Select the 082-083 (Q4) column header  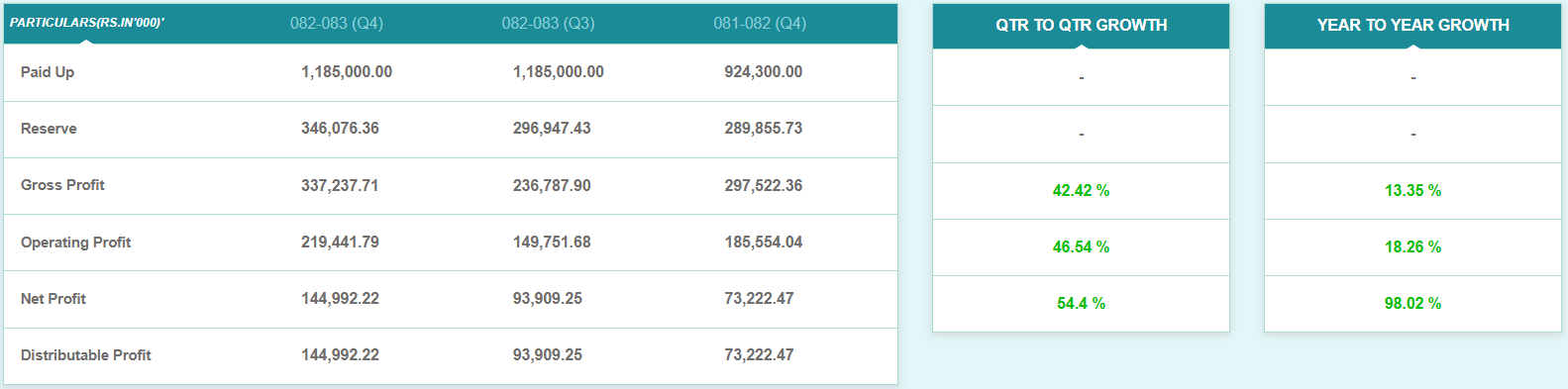pos(337,23)
